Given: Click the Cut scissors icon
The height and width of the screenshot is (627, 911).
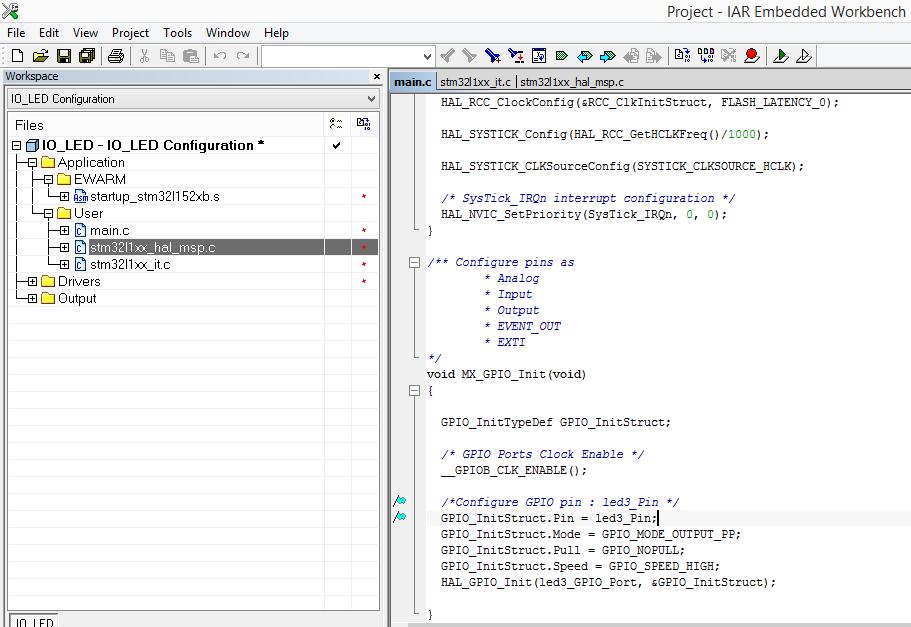Looking at the screenshot, I should pyautogui.click(x=144, y=56).
